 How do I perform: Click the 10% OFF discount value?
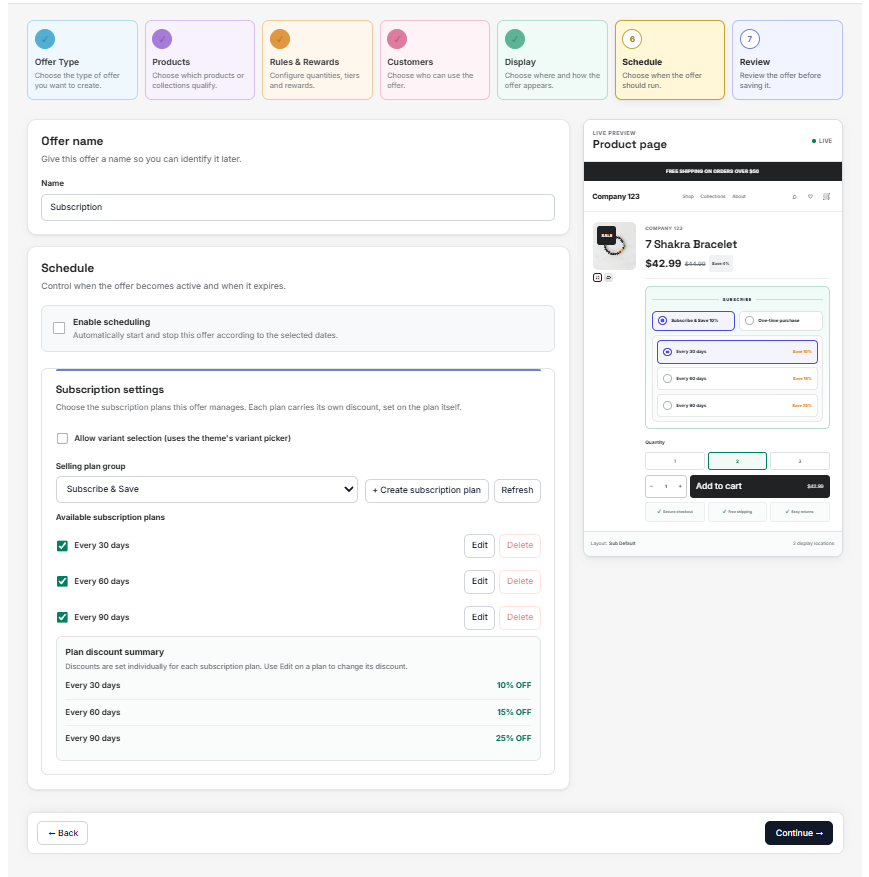coord(514,686)
